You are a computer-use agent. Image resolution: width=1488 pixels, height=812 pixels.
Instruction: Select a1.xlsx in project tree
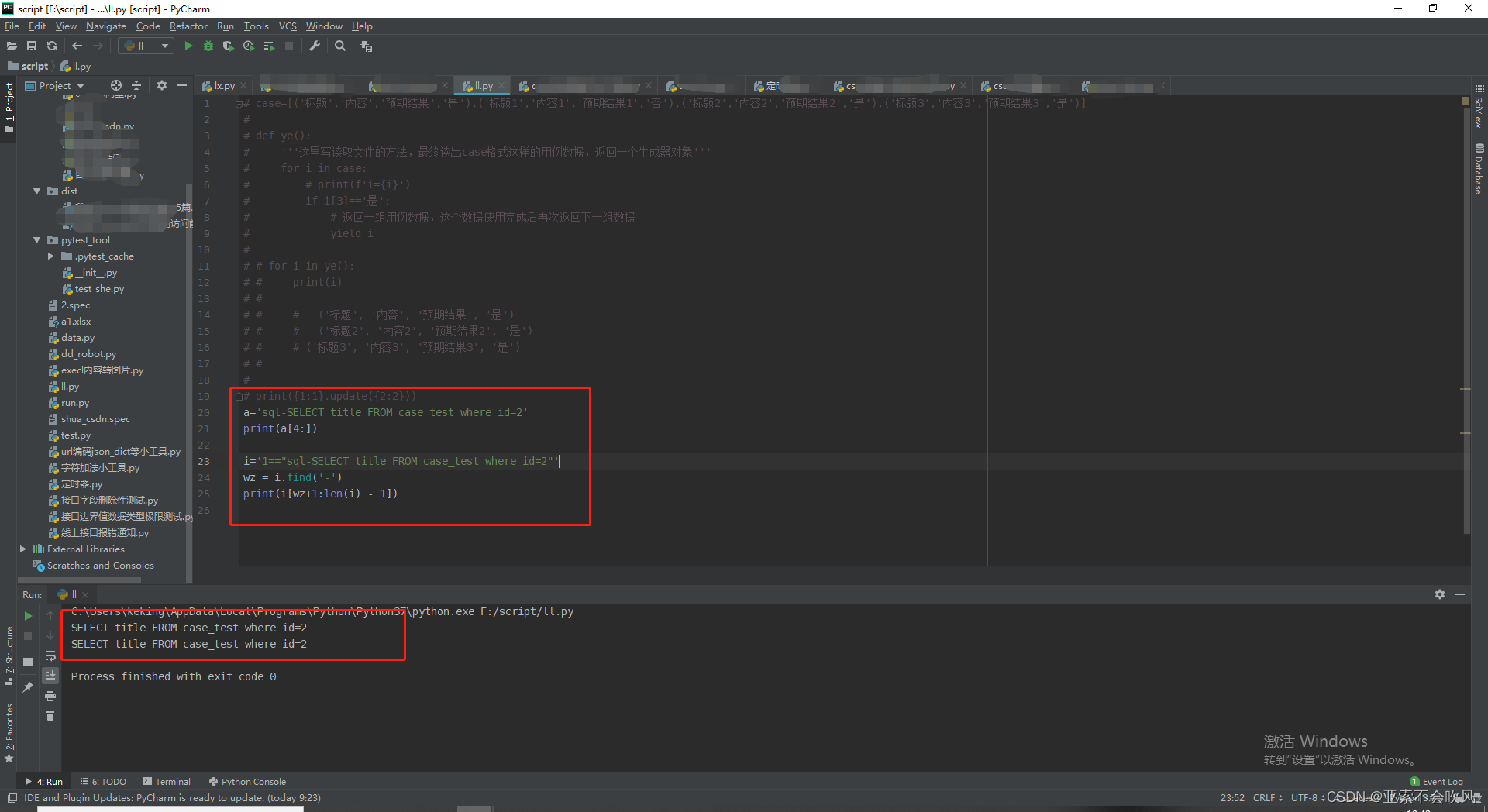(76, 322)
